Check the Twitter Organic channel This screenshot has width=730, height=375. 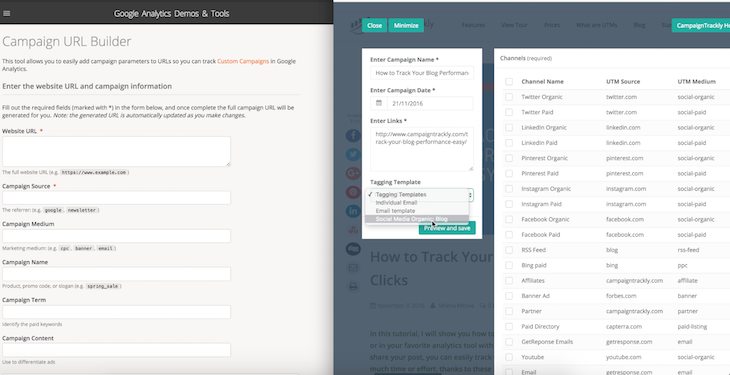(x=509, y=97)
